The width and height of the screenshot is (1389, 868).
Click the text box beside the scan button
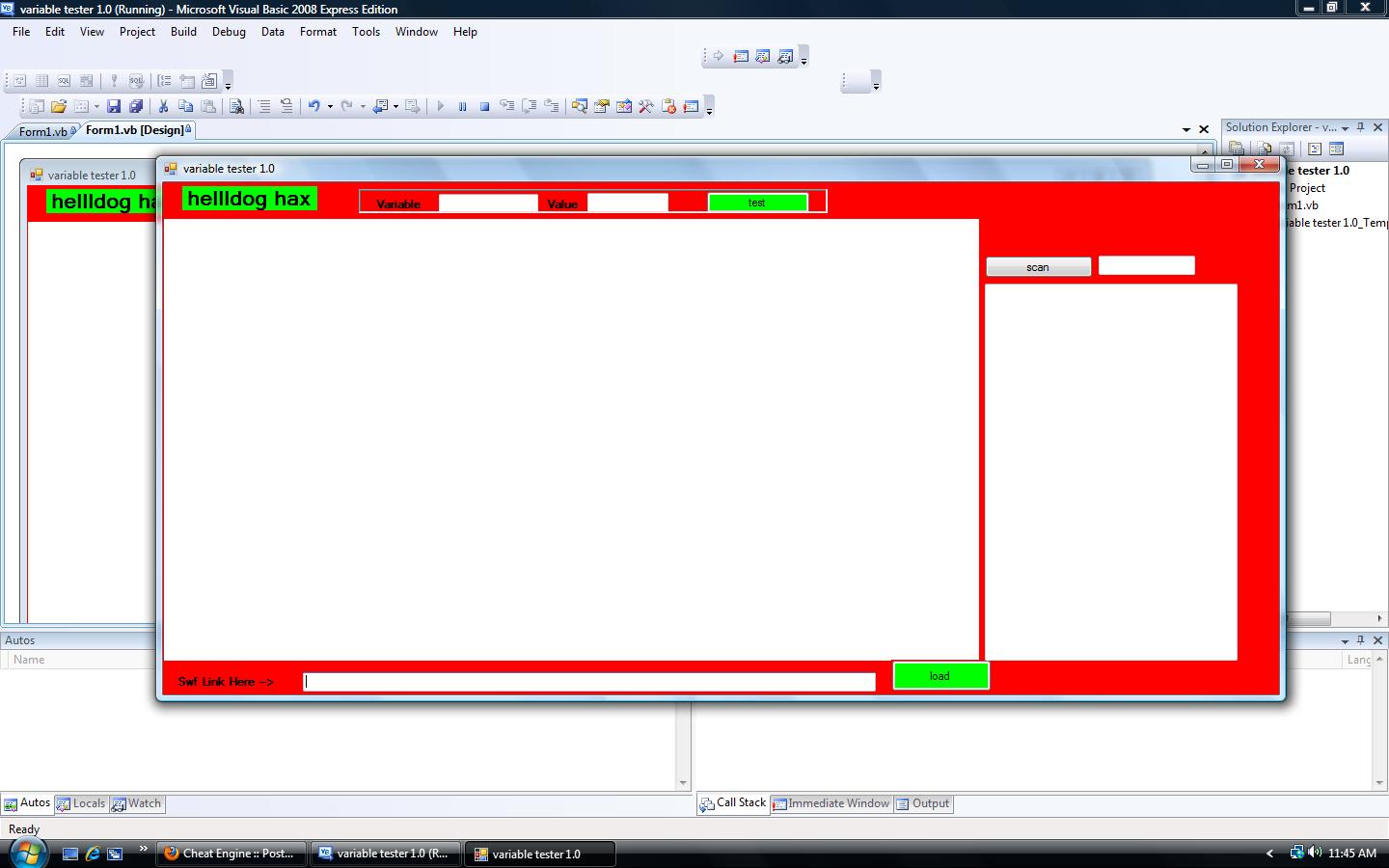click(x=1147, y=266)
